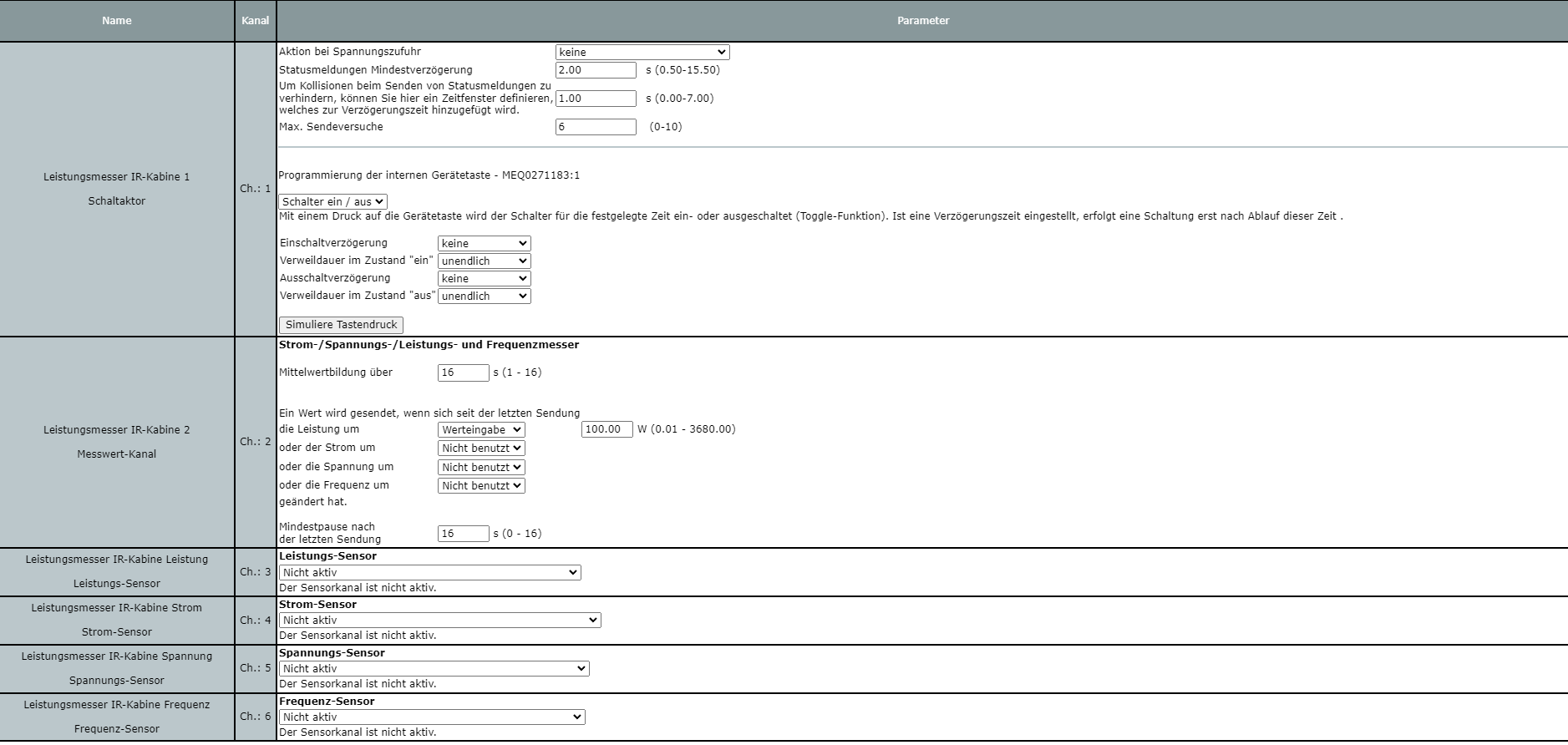The image size is (1568, 745).
Task: Click the 'Max. Sendeversuche' label
Action: [331, 127]
